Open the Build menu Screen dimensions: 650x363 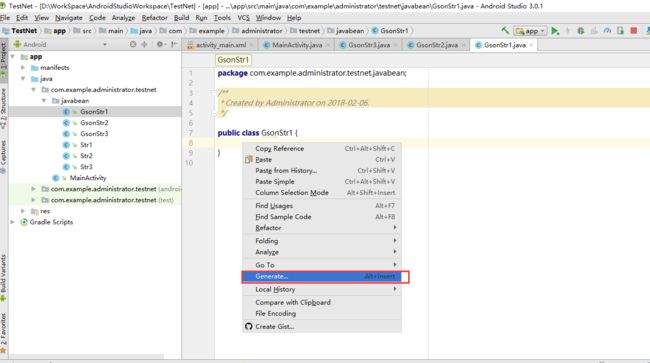(181, 18)
